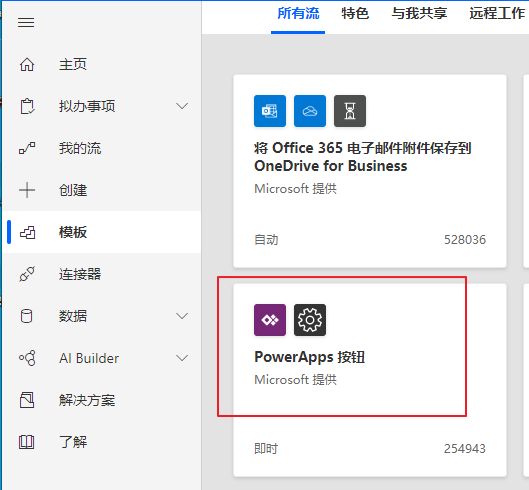Viewport: 529px width, 490px height.
Task: Open 连接器 in the sidebar
Action: coord(80,274)
